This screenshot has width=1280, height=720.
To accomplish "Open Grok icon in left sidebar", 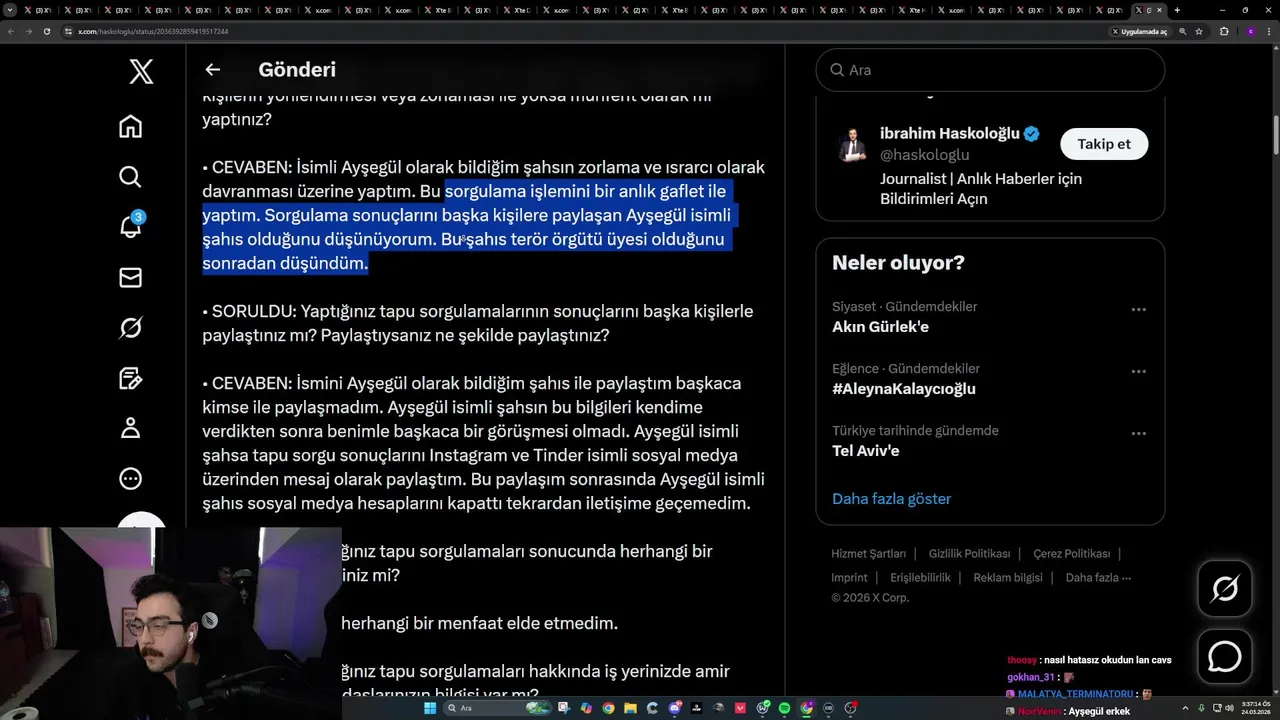I will [x=130, y=327].
